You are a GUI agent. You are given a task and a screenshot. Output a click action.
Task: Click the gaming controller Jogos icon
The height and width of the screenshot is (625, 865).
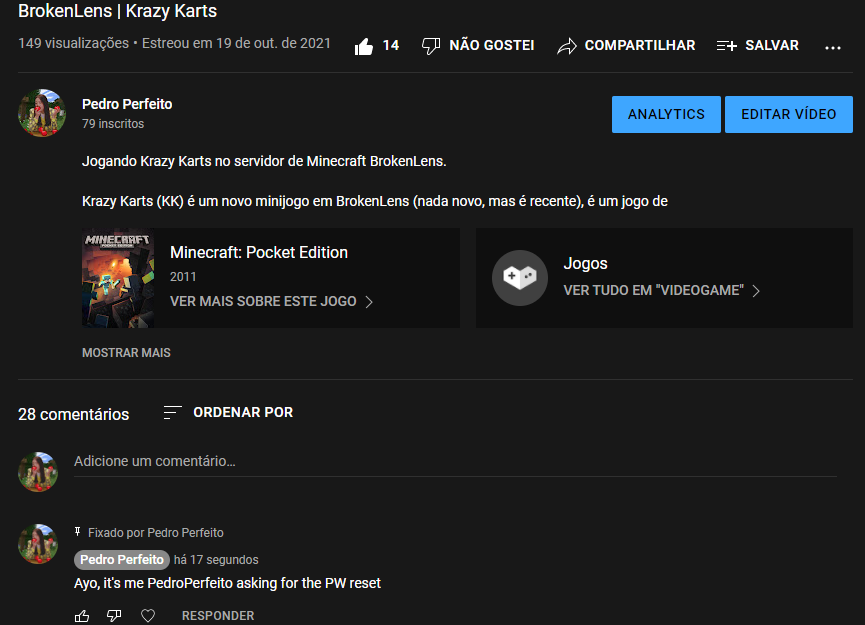coord(520,277)
